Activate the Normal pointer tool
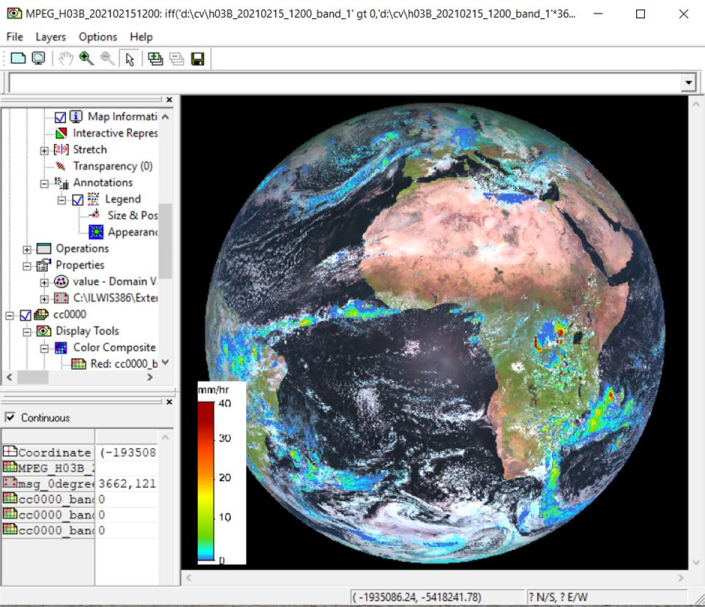Viewport: 705px width, 607px height. click(129, 59)
